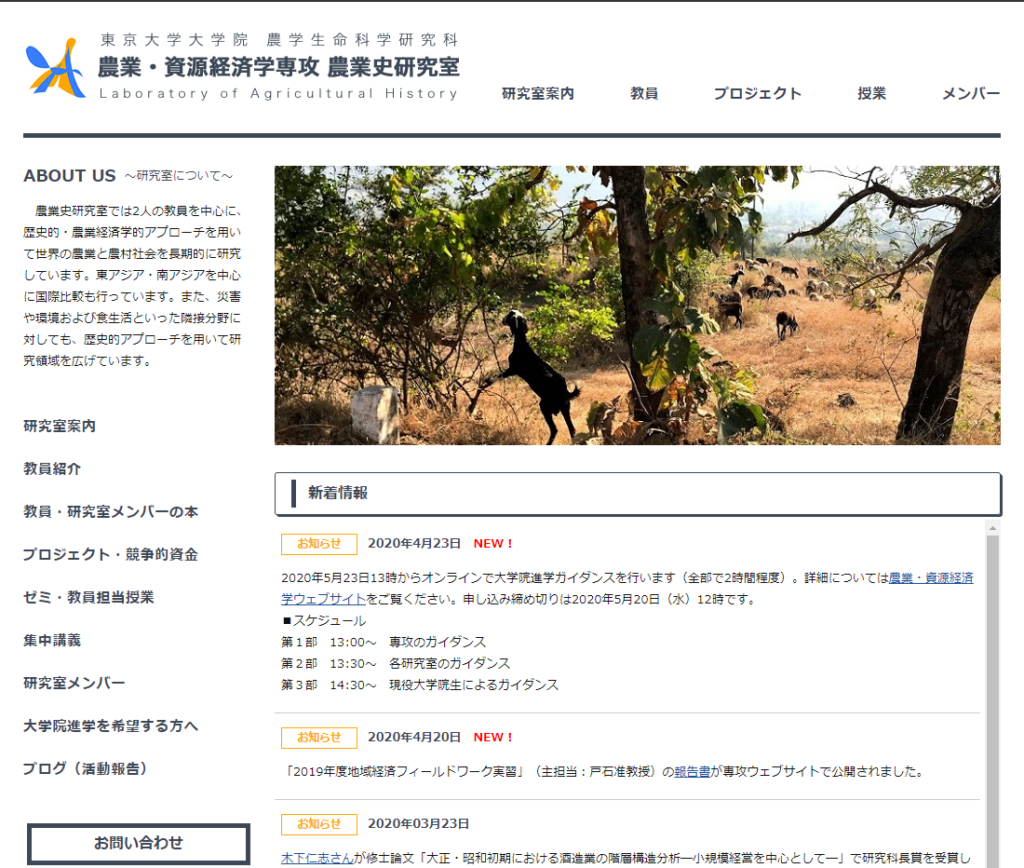Click the お問い合わせ contact button
This screenshot has height=868, width=1024.
(x=138, y=843)
